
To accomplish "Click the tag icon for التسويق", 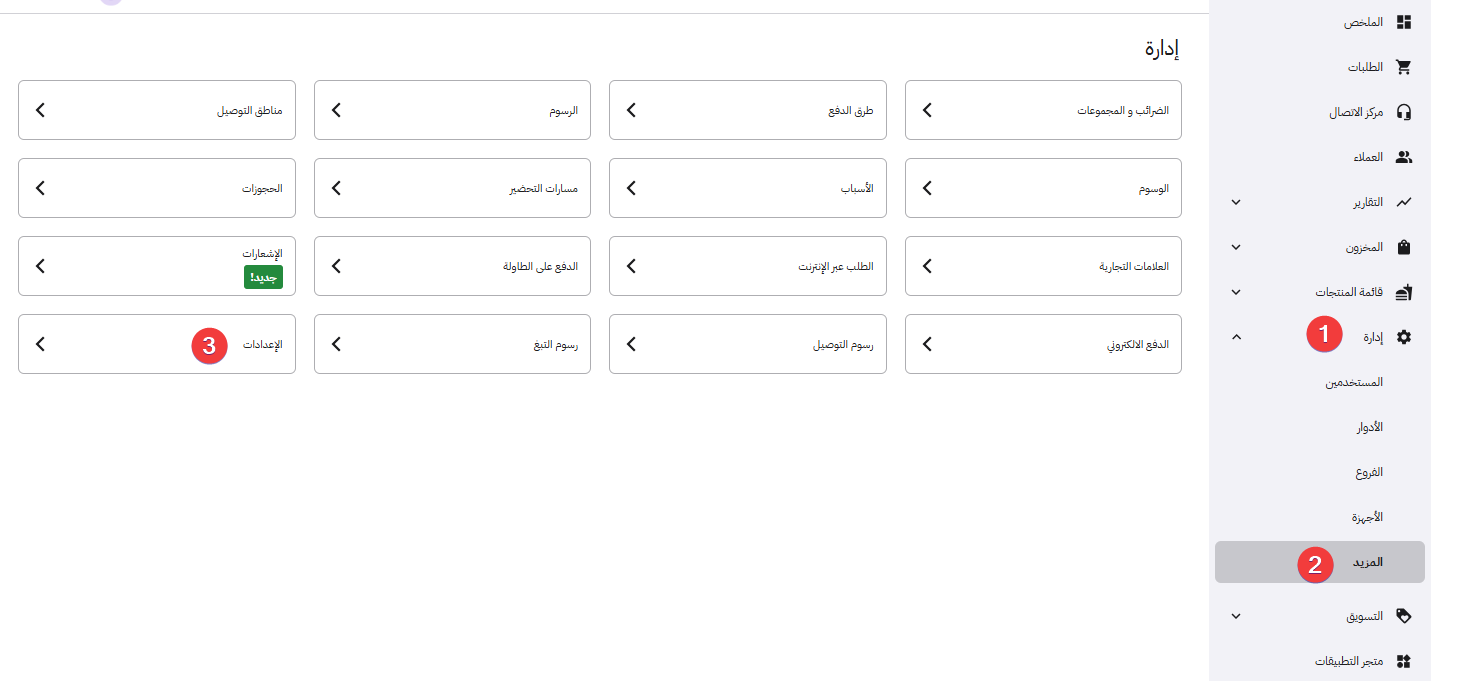I will tap(1403, 616).
